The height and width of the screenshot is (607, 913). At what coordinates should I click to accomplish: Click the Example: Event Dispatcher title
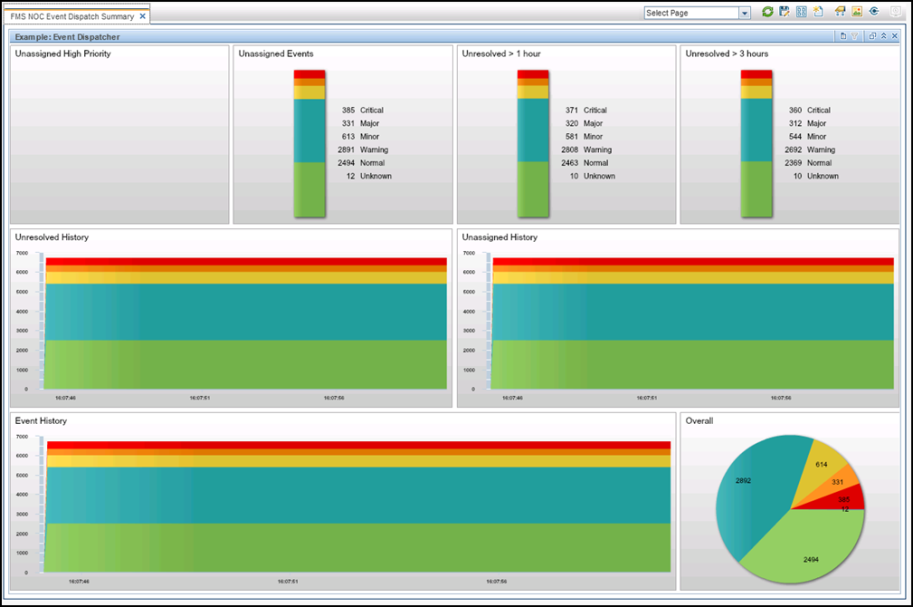click(67, 37)
